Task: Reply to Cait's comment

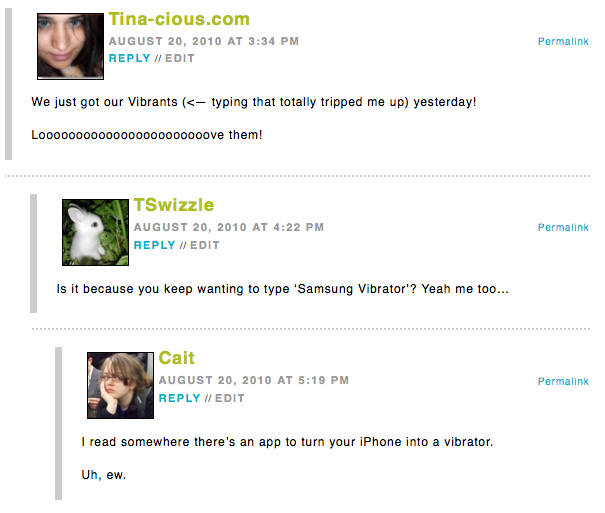Action: (179, 398)
